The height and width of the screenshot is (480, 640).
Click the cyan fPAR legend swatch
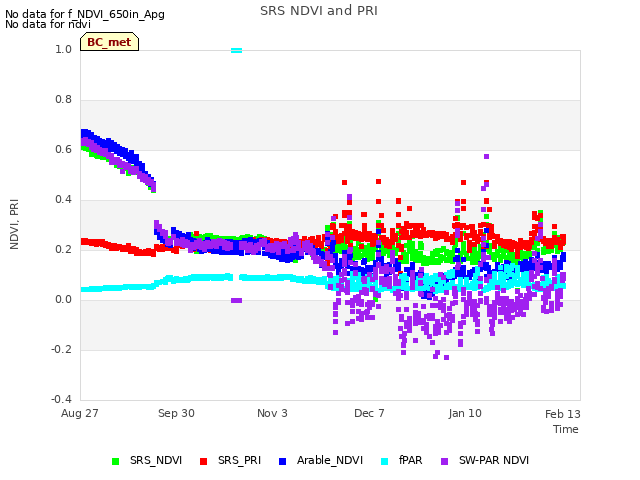[x=384, y=461]
